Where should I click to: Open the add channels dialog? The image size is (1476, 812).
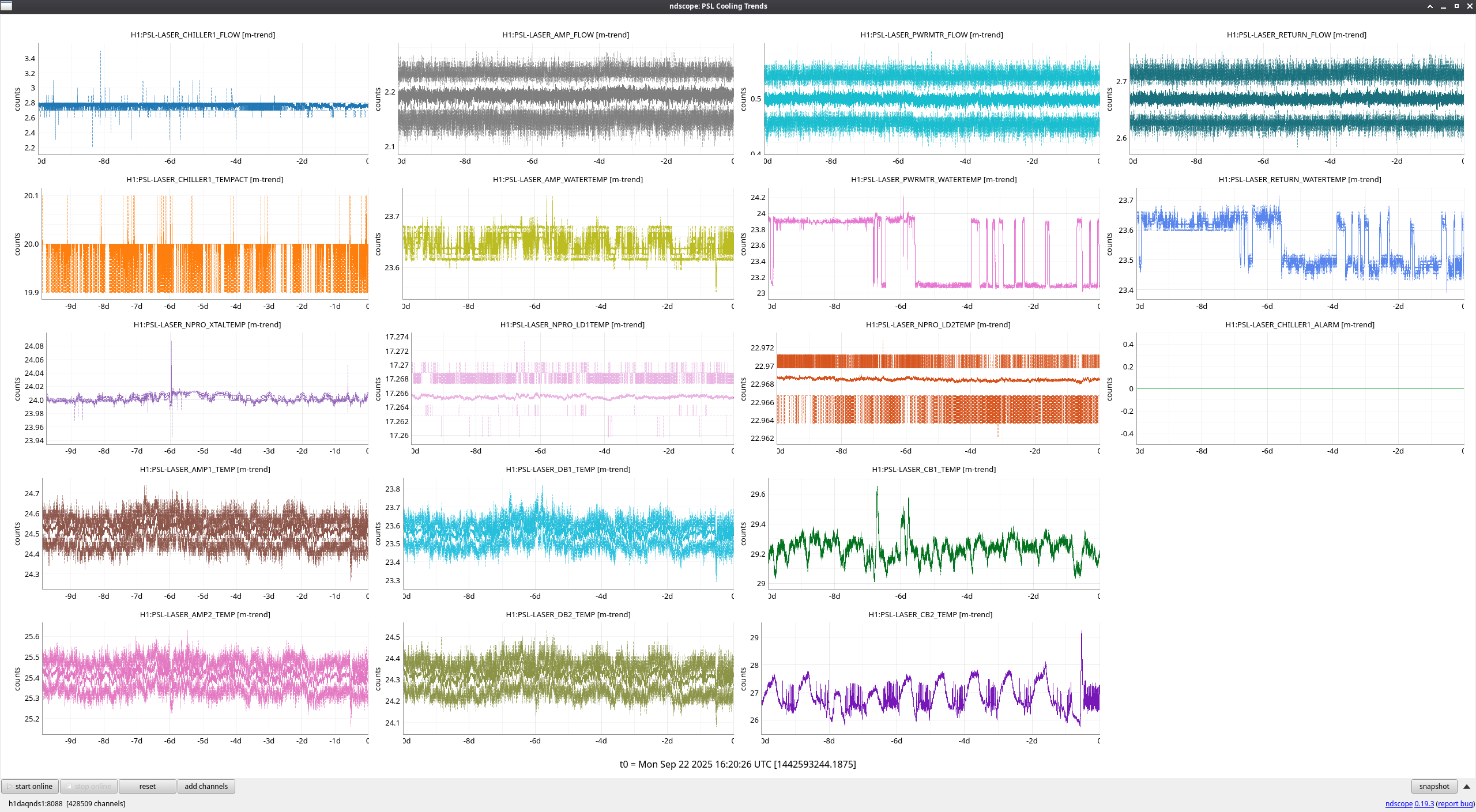206,786
